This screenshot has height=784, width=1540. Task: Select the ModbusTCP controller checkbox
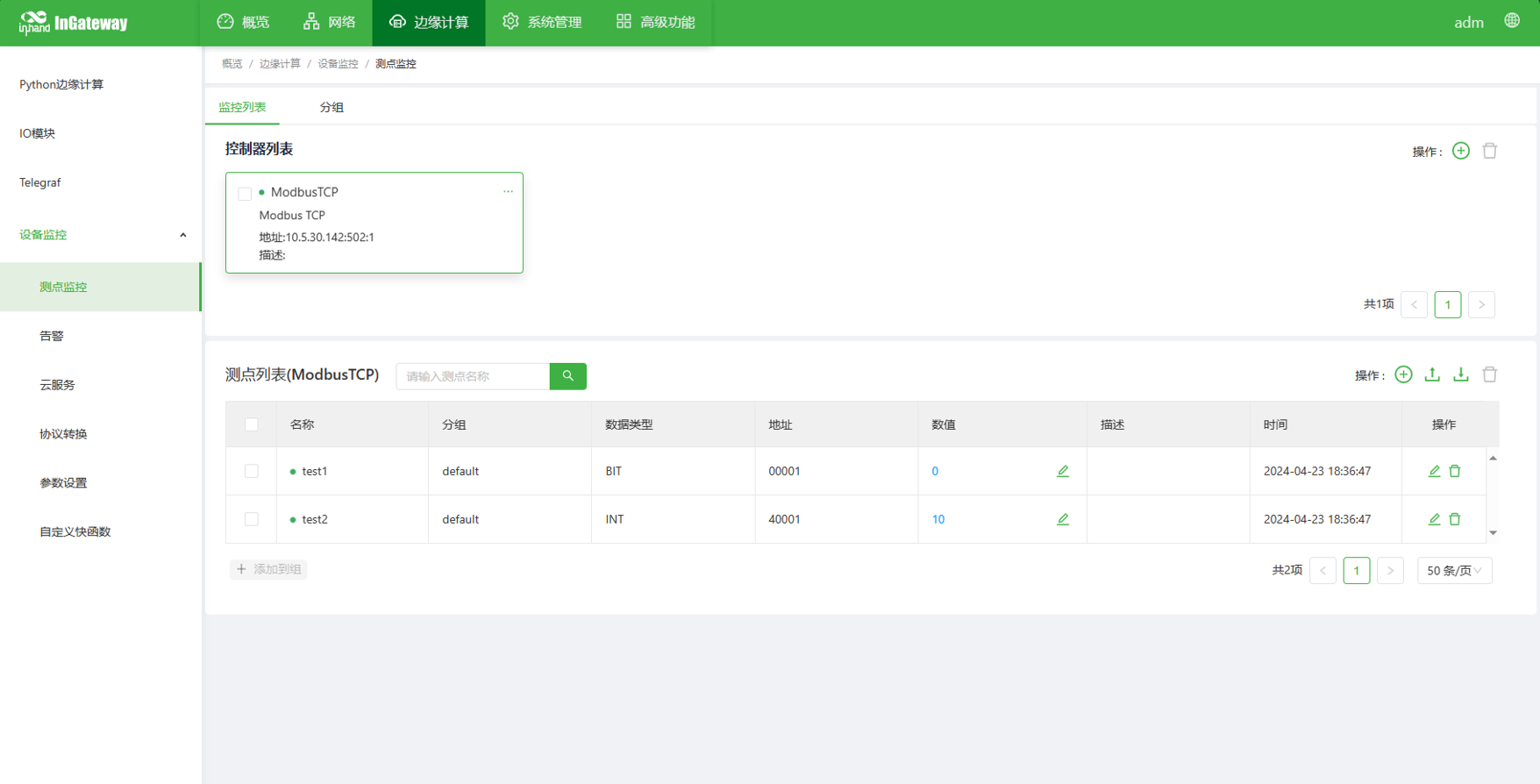coord(245,194)
